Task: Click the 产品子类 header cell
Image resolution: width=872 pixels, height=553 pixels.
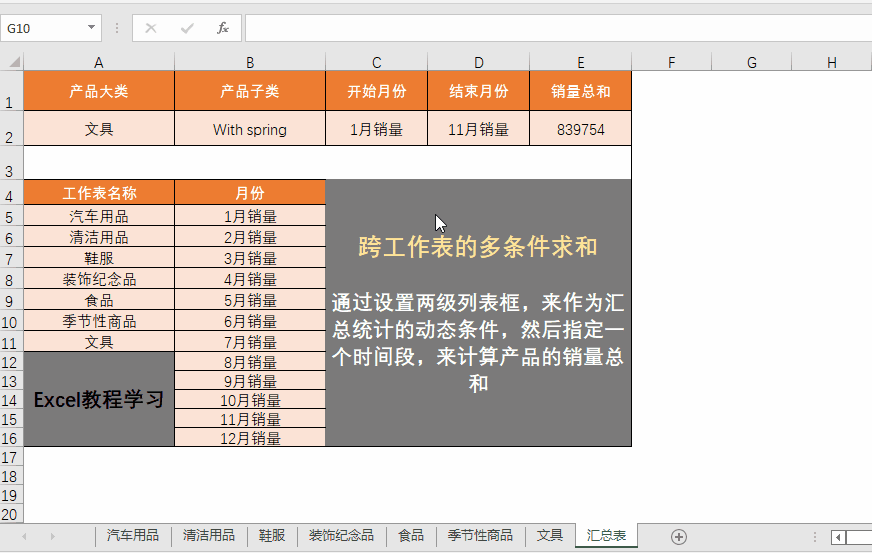Action: tap(250, 91)
